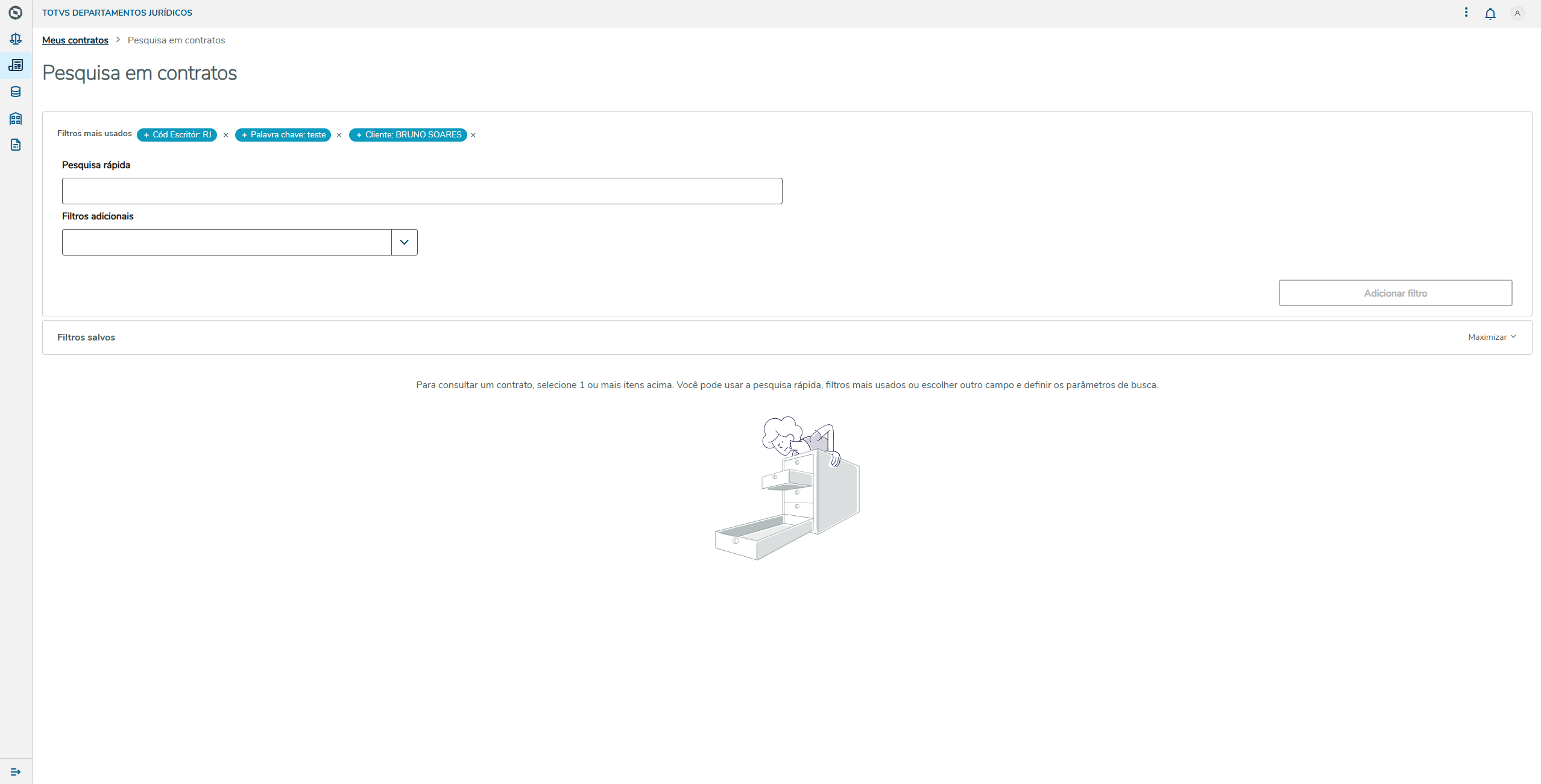Open the building sidebar icon
The image size is (1541, 784).
(x=16, y=118)
